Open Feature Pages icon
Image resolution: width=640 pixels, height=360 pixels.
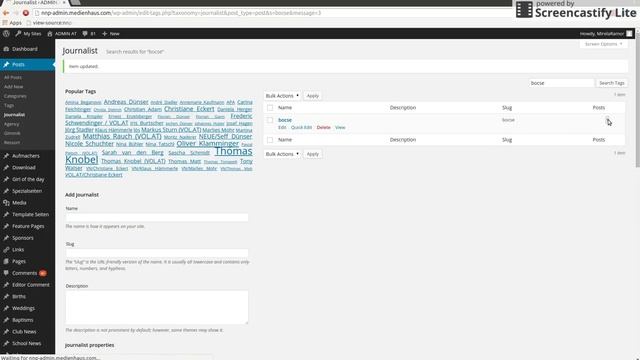(6, 226)
